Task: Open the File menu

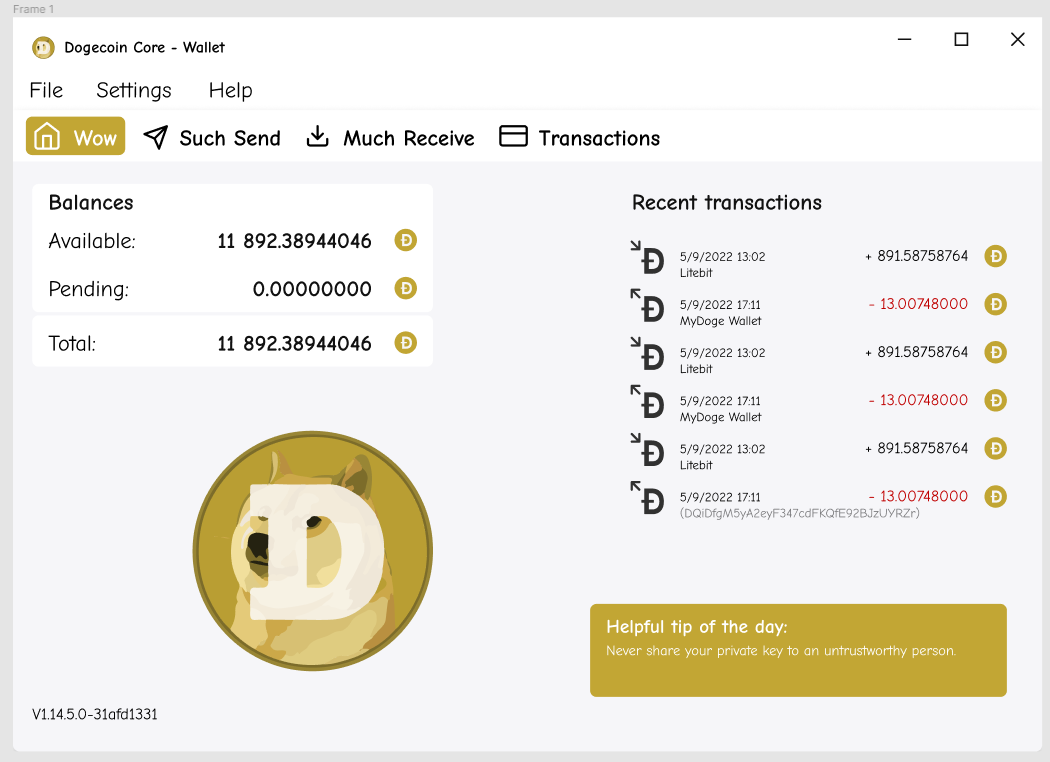Action: click(46, 90)
